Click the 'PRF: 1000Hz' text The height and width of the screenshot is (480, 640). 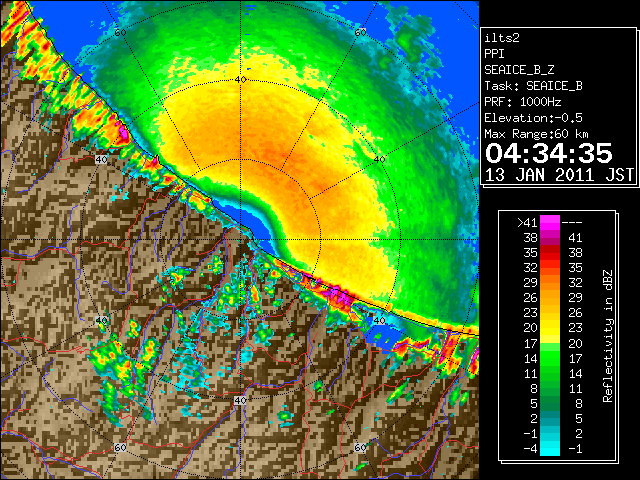[523, 102]
